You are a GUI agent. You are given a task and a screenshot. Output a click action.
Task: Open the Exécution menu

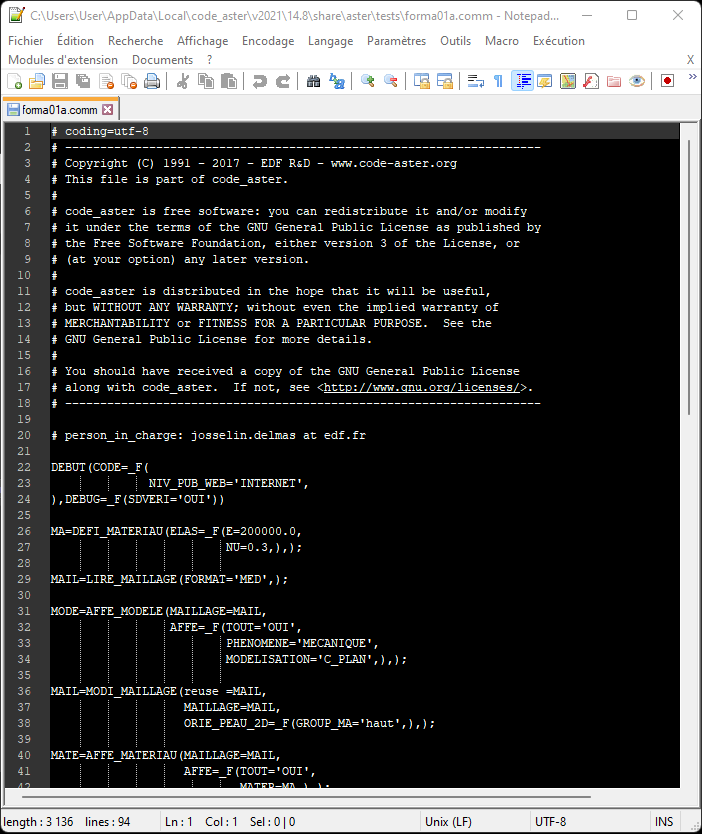558,41
